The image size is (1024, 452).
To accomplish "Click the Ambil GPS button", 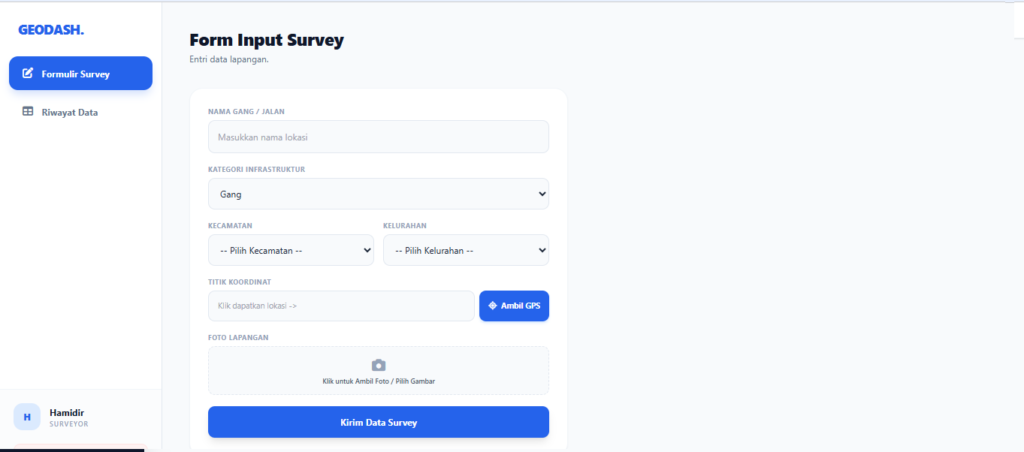I will 514,306.
